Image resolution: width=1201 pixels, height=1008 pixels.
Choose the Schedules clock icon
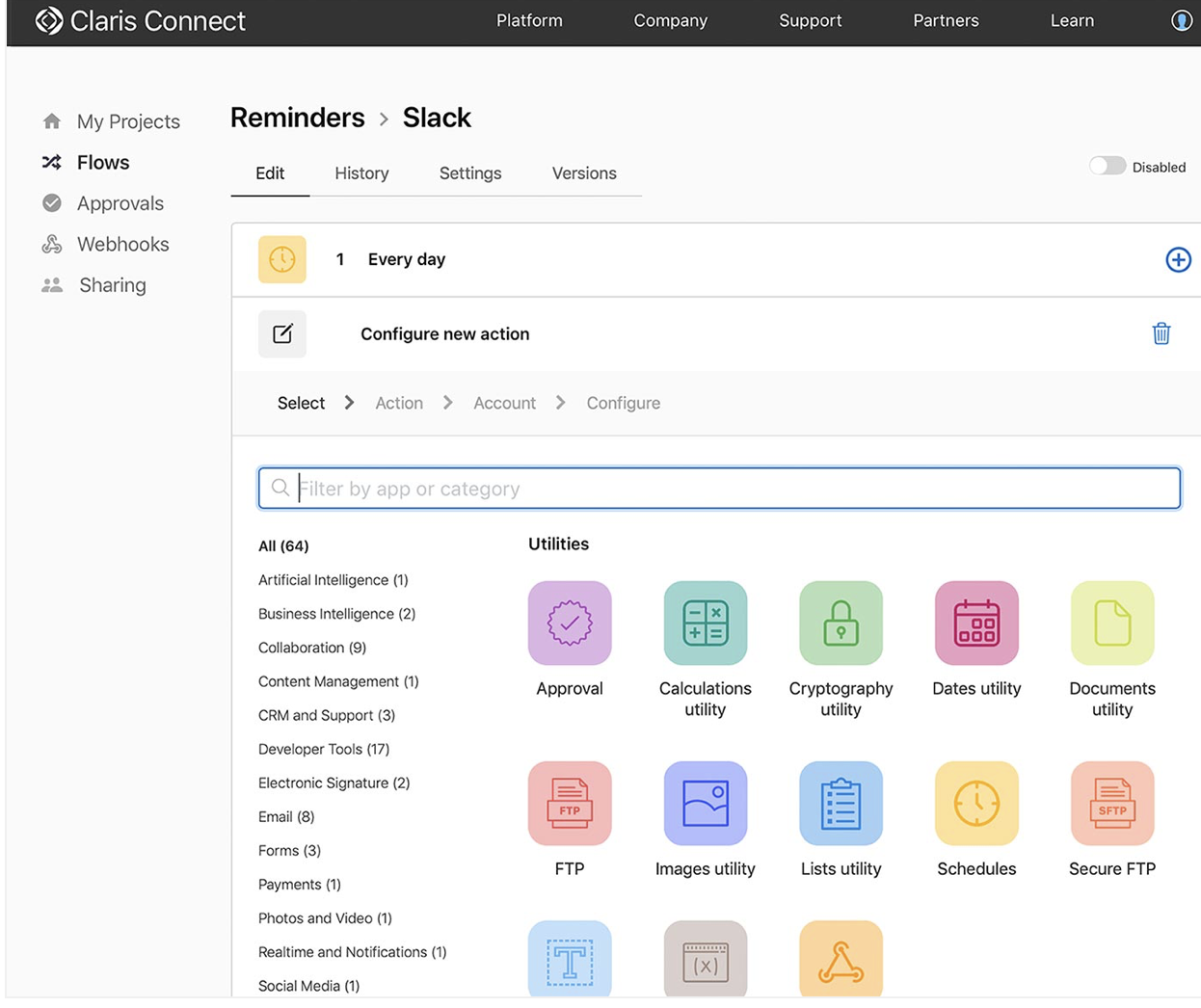tap(975, 804)
